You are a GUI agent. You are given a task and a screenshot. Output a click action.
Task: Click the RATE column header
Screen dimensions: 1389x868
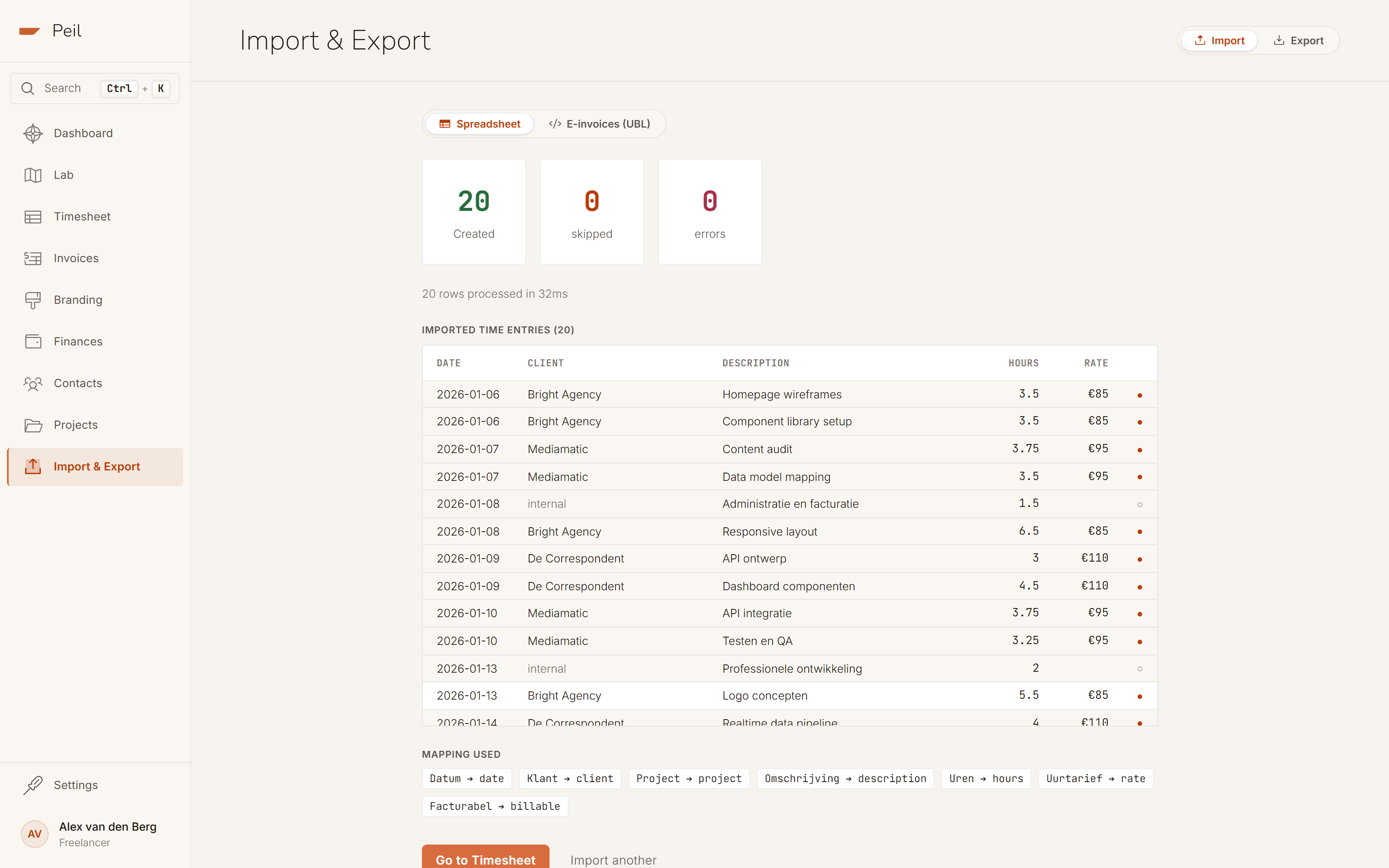coord(1096,363)
